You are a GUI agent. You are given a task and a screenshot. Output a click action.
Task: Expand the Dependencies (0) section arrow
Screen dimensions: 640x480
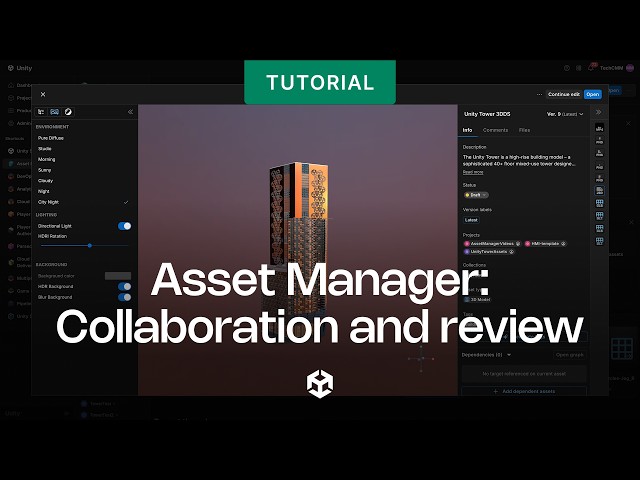509,355
